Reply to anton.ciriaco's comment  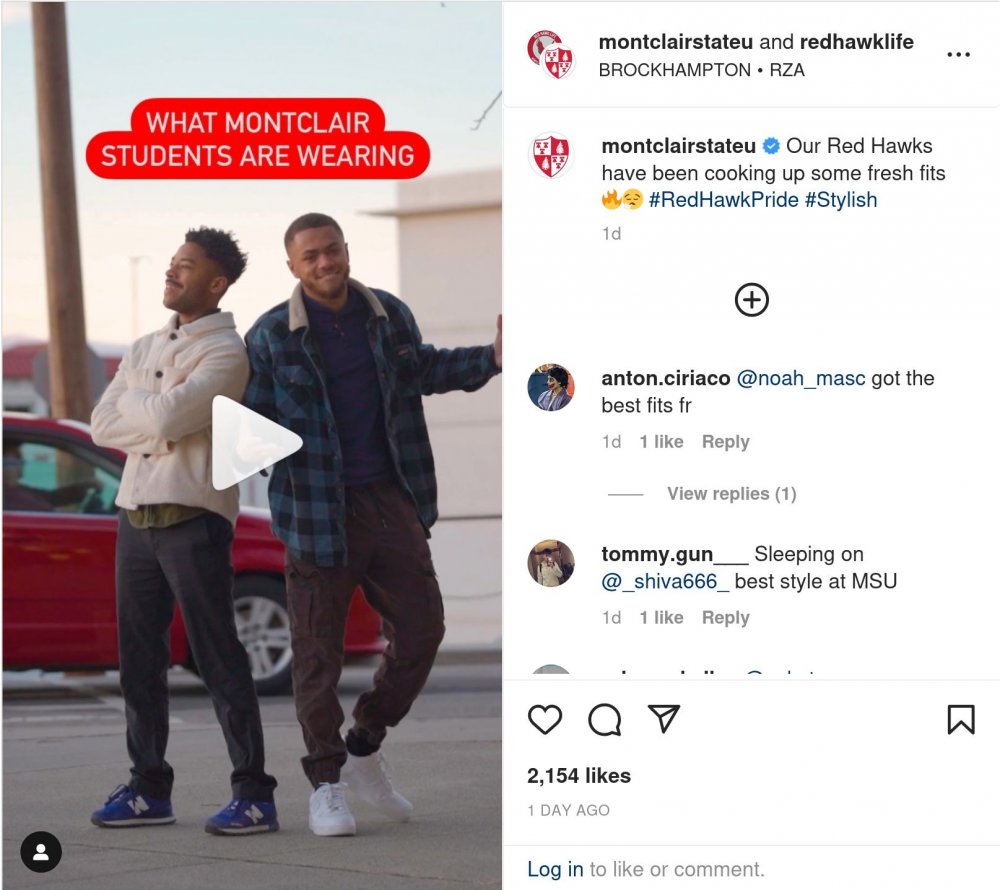(x=725, y=441)
